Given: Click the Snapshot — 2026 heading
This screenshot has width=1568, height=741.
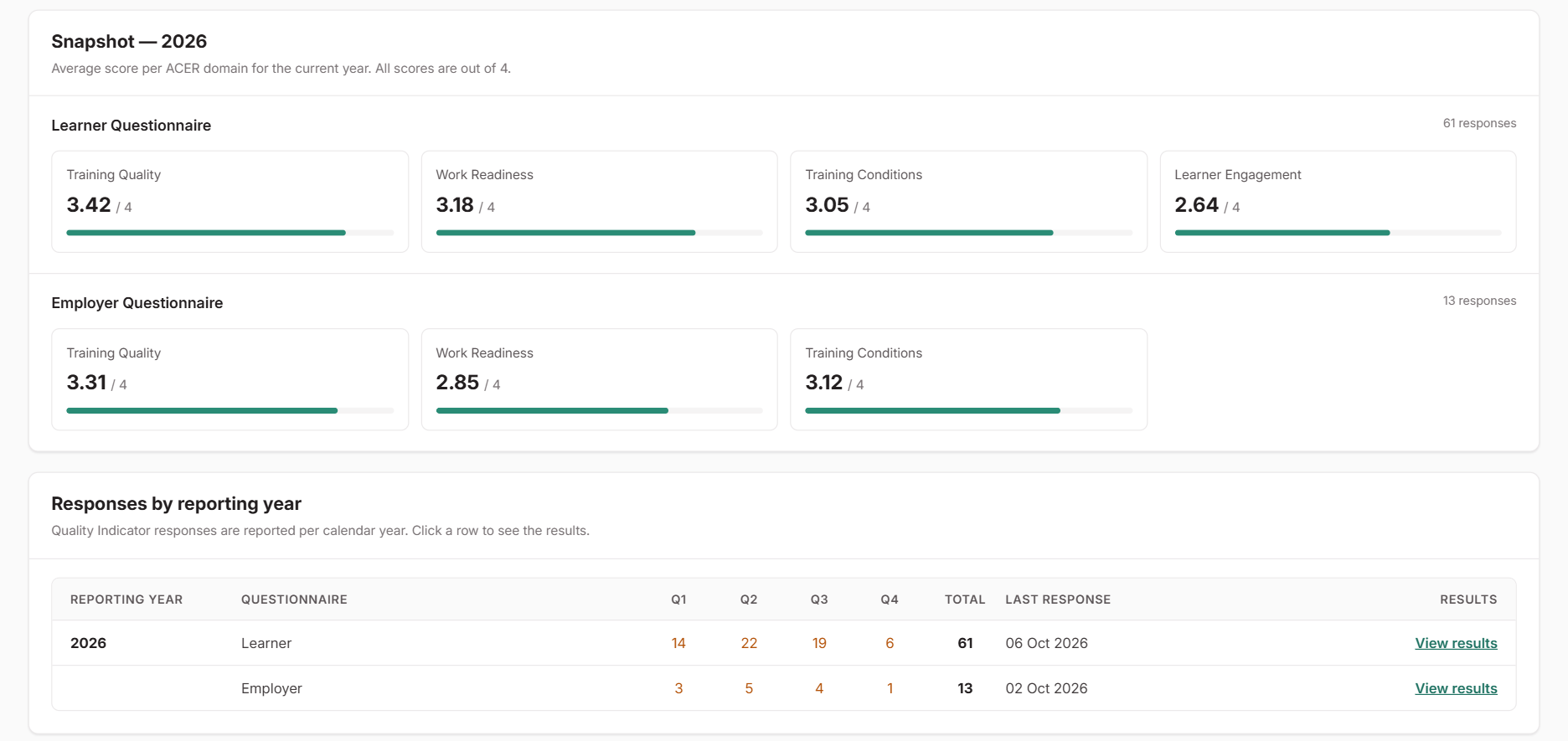Looking at the screenshot, I should [129, 41].
